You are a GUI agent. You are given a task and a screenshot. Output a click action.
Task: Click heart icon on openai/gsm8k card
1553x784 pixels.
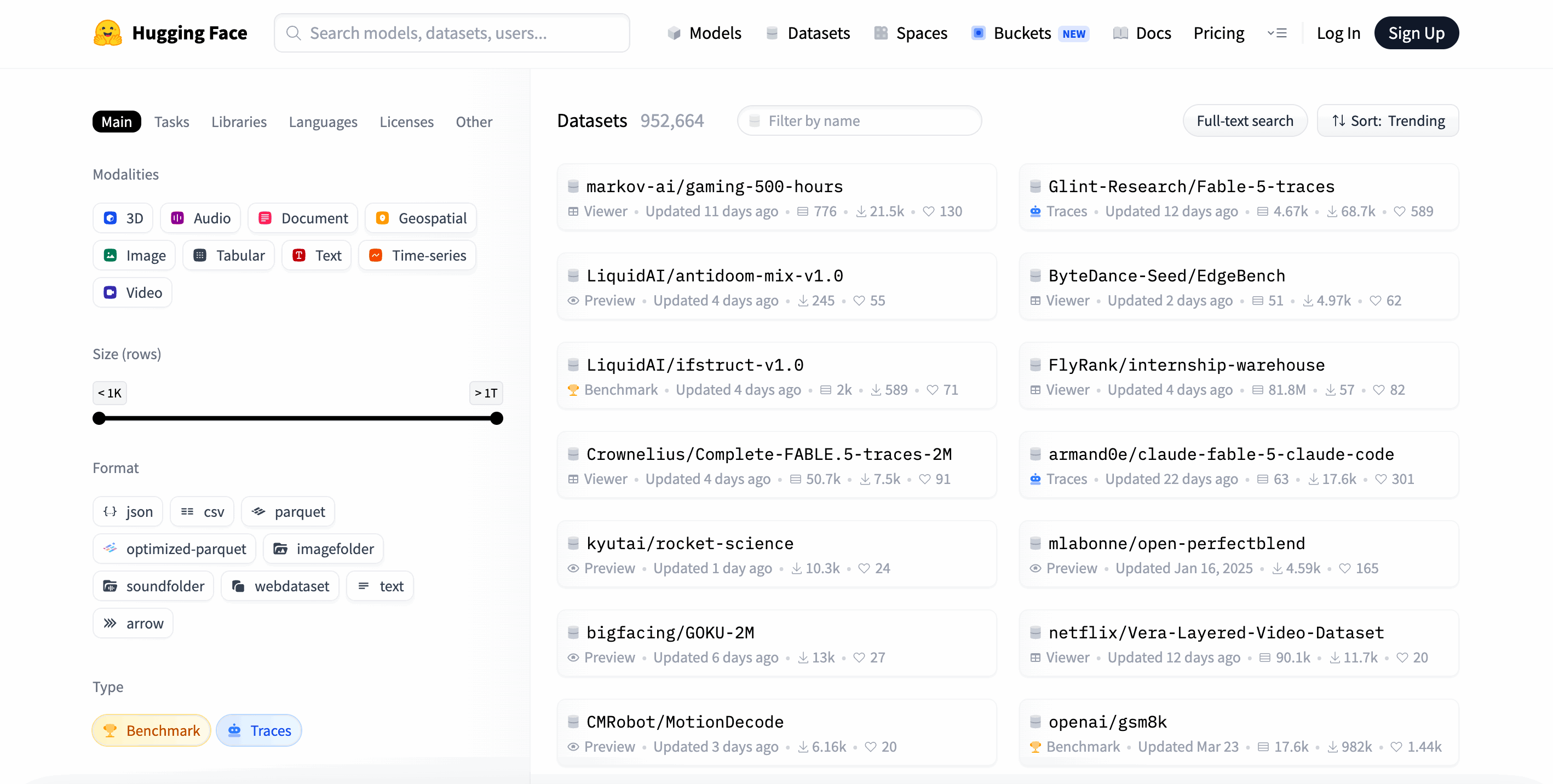click(x=1396, y=747)
